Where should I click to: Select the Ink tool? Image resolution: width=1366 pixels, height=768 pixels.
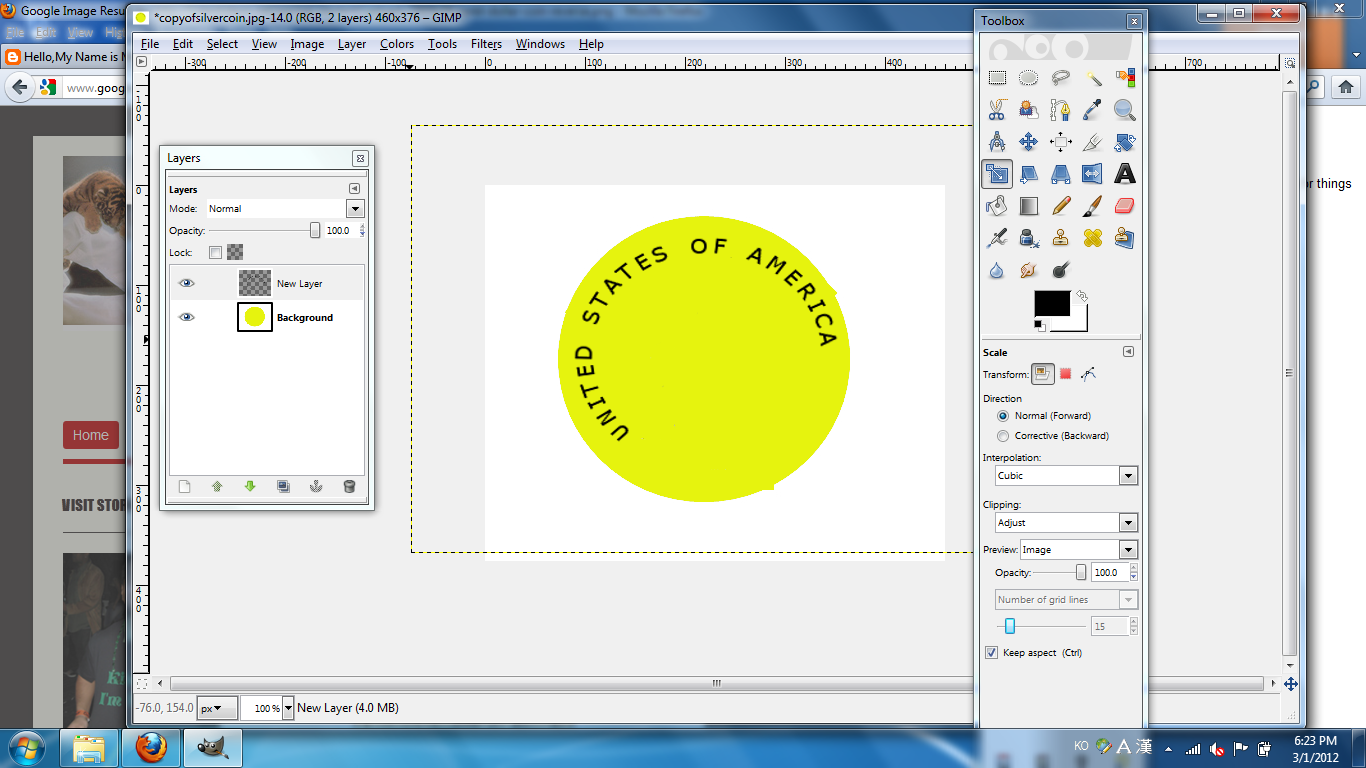point(1029,238)
